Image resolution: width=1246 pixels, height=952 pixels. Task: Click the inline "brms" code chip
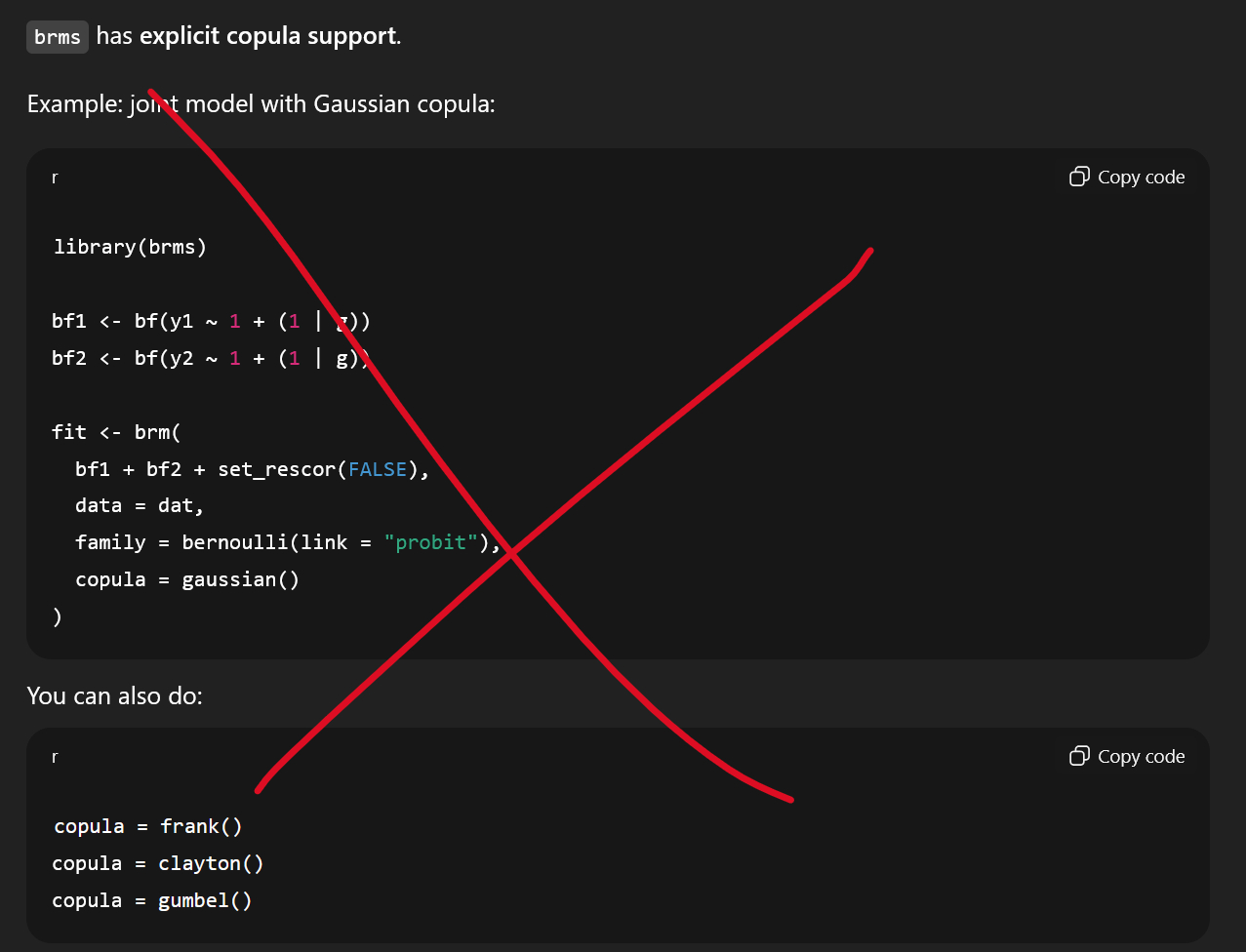58,37
